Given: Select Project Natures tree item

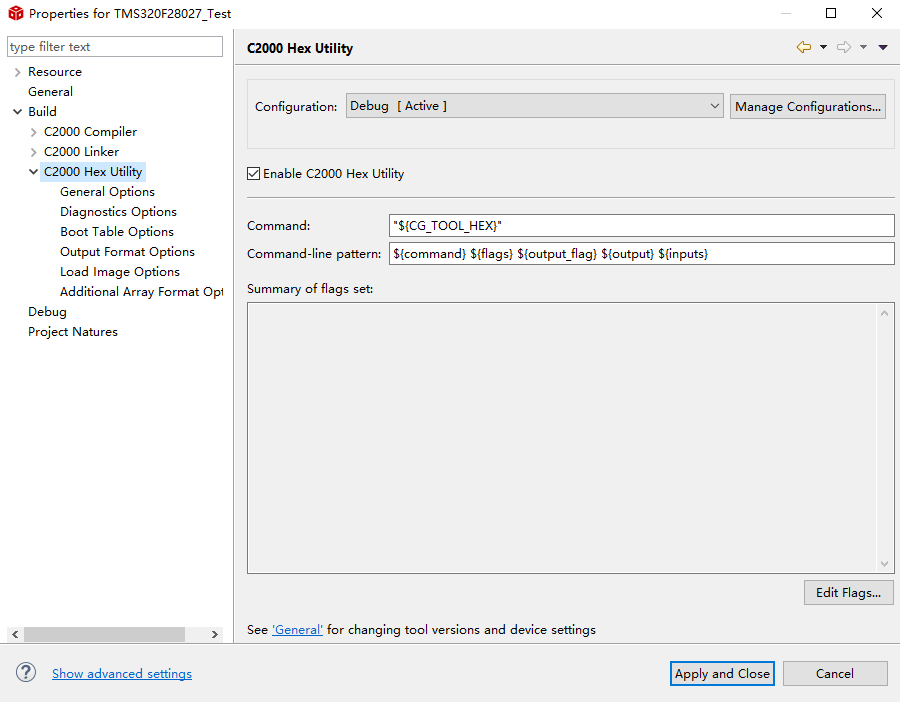Looking at the screenshot, I should (x=73, y=332).
